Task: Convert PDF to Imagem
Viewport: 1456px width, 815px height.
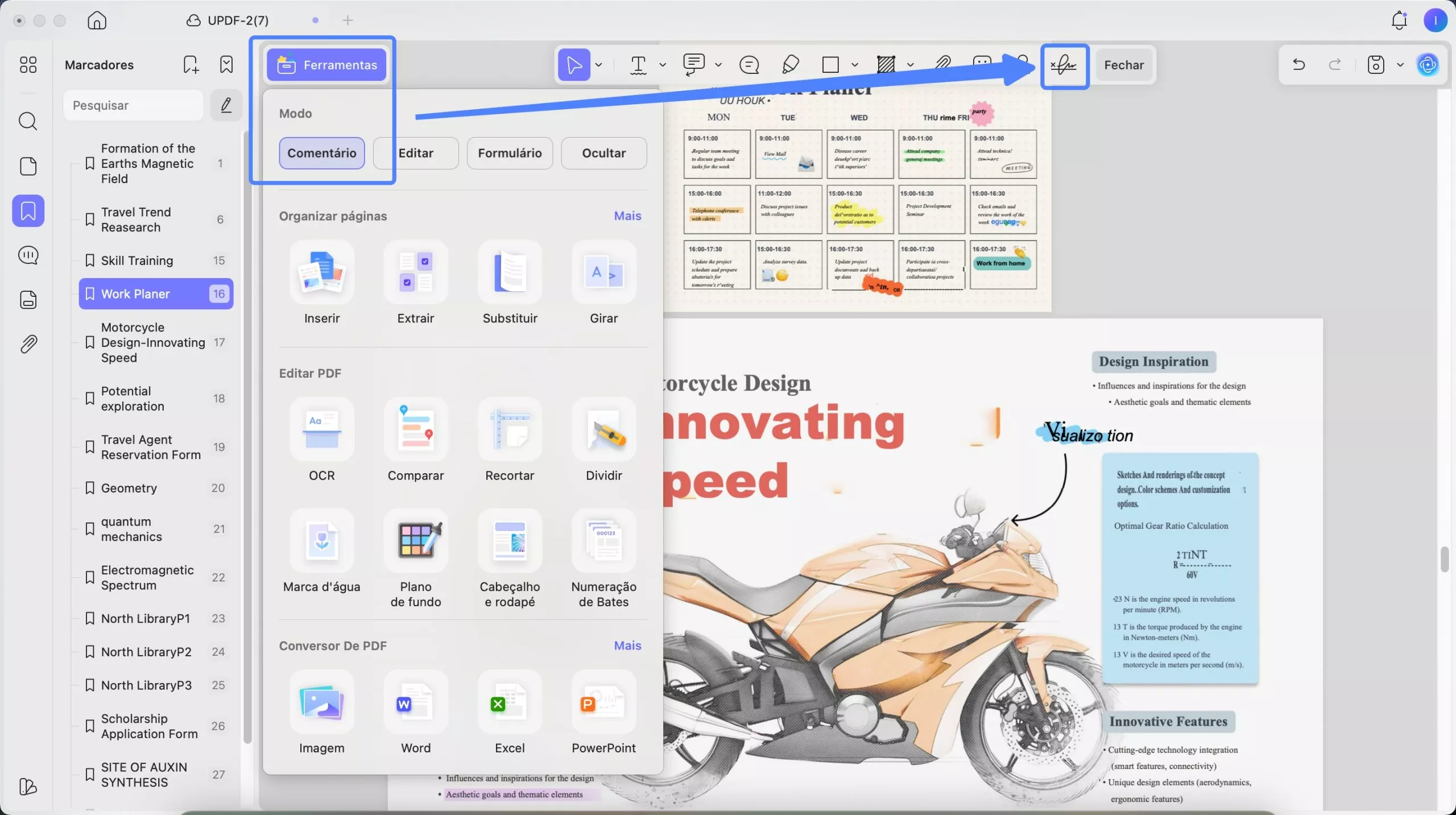Action: tap(322, 713)
